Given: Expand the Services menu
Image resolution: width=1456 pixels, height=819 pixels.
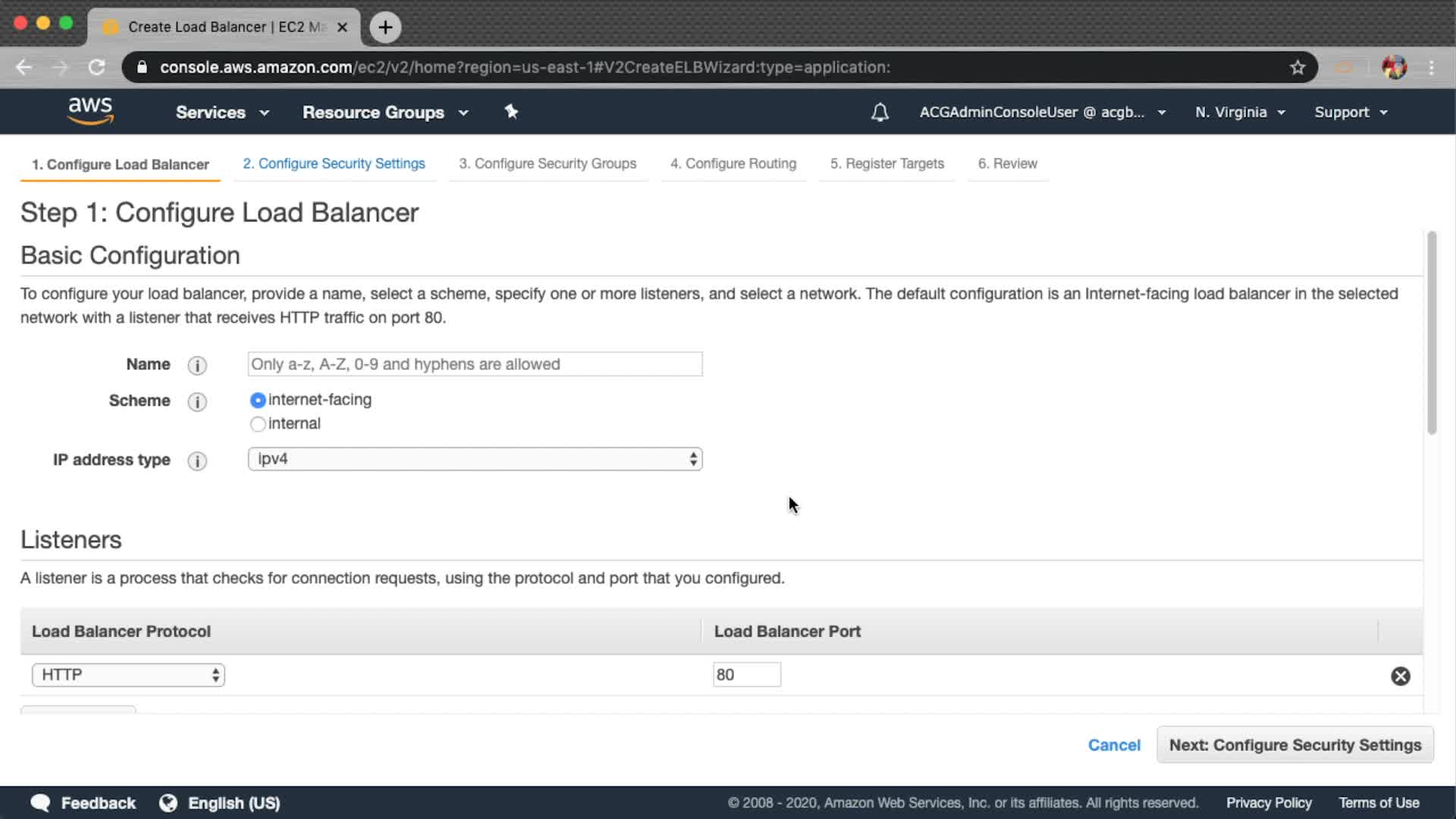Looking at the screenshot, I should [221, 112].
